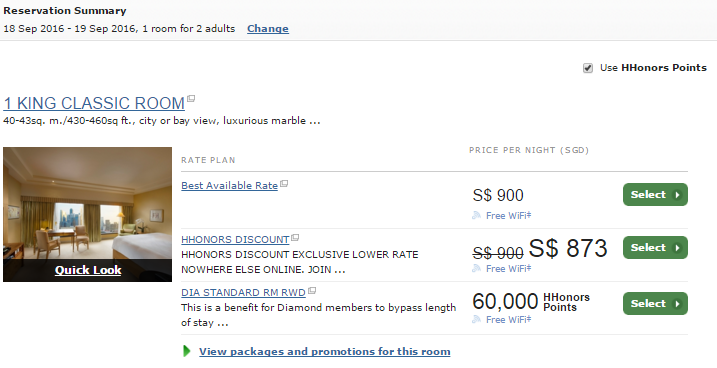Click green arrow beside View packages link
717x368 pixels.
pyautogui.click(x=187, y=351)
